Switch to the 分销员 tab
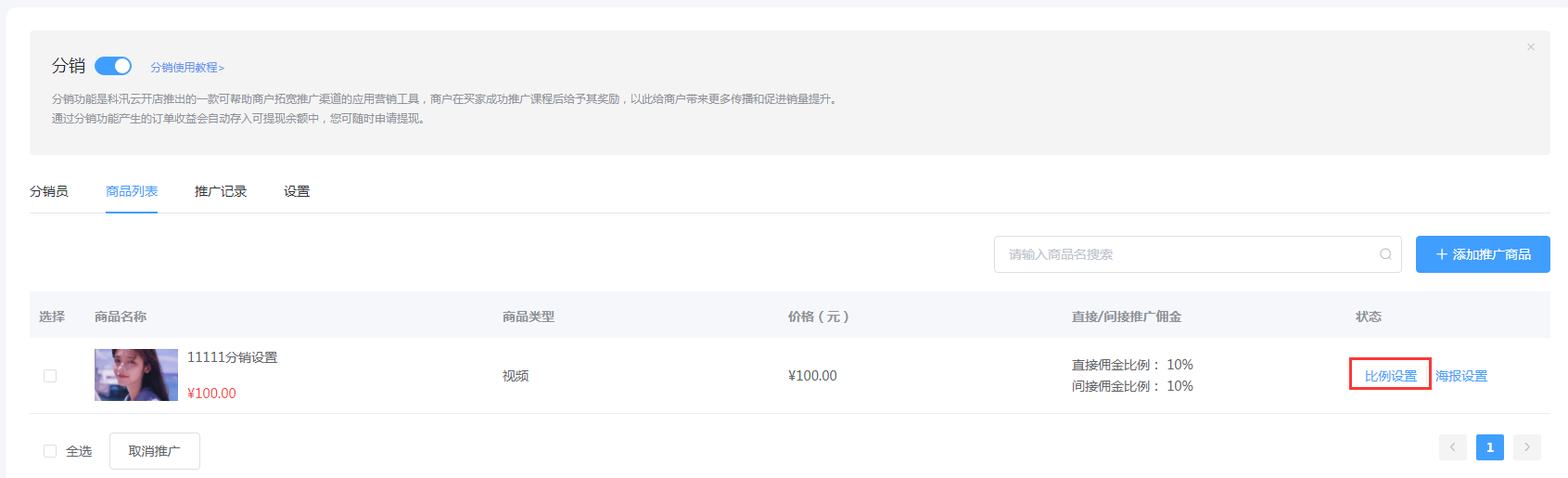This screenshot has width=1568, height=478. [49, 191]
